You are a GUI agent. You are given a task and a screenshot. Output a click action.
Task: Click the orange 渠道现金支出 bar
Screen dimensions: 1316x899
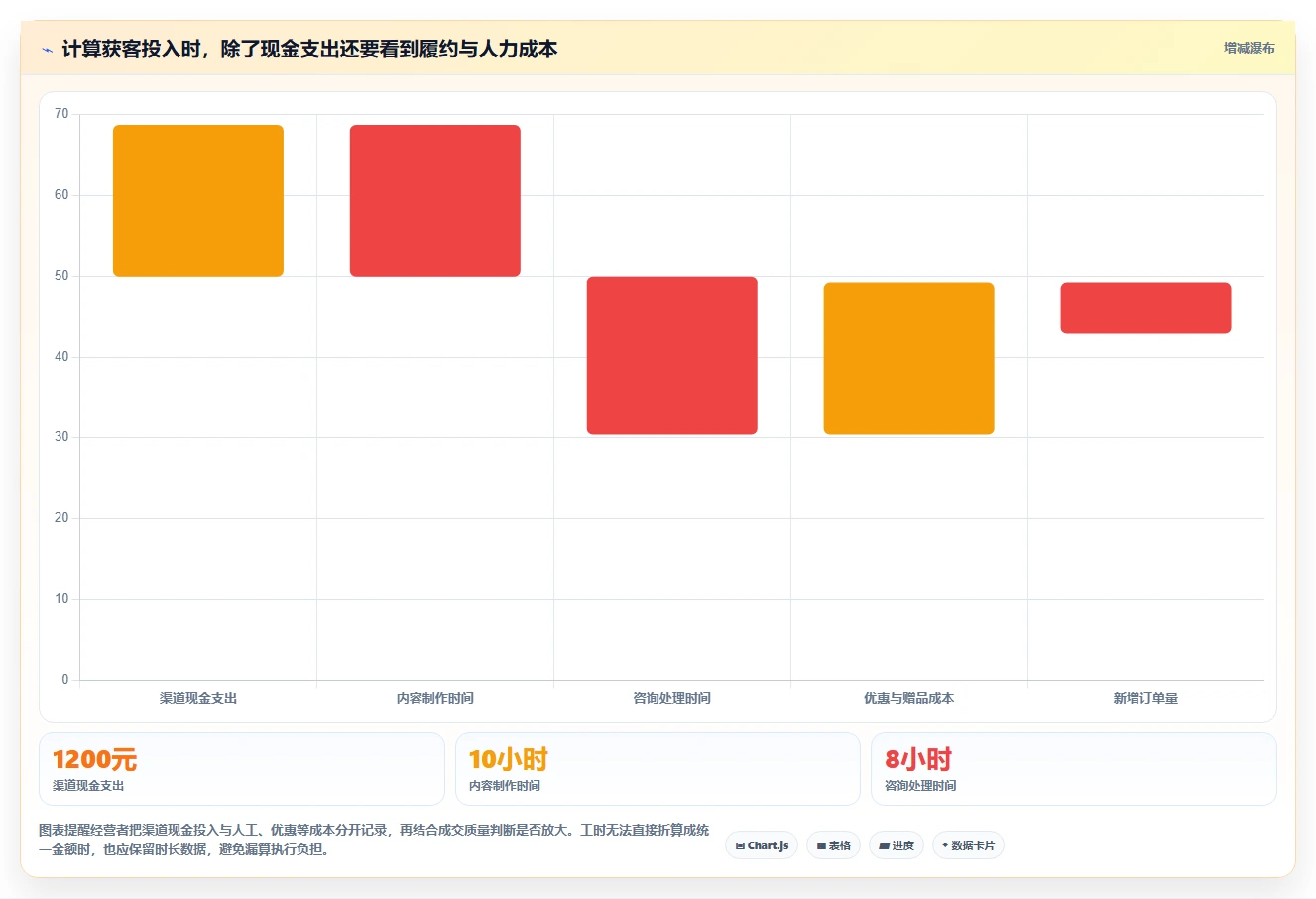click(x=198, y=200)
